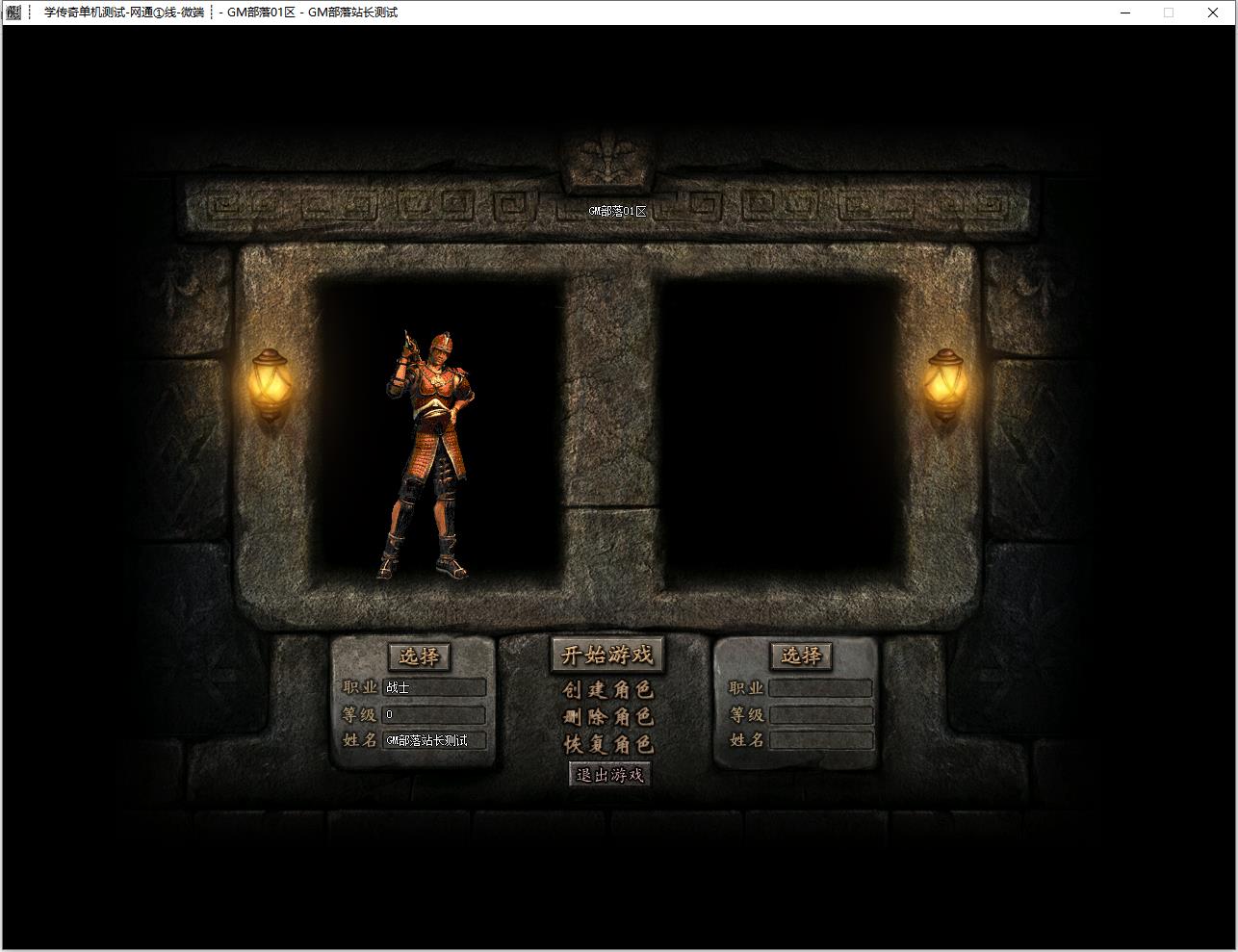Click the left 职业 label
Image resolution: width=1238 pixels, height=952 pixels.
pyautogui.click(x=360, y=687)
